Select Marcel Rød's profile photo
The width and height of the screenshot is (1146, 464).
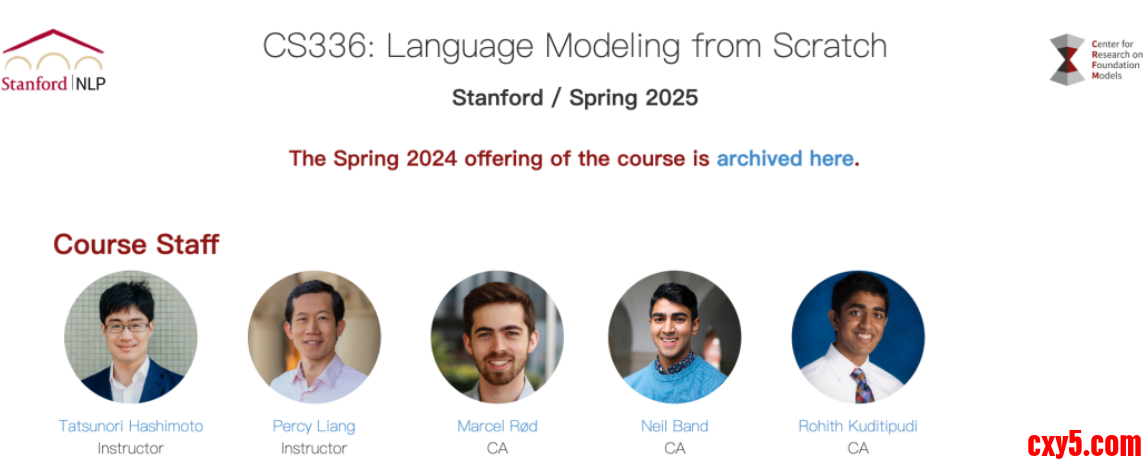tap(497, 337)
